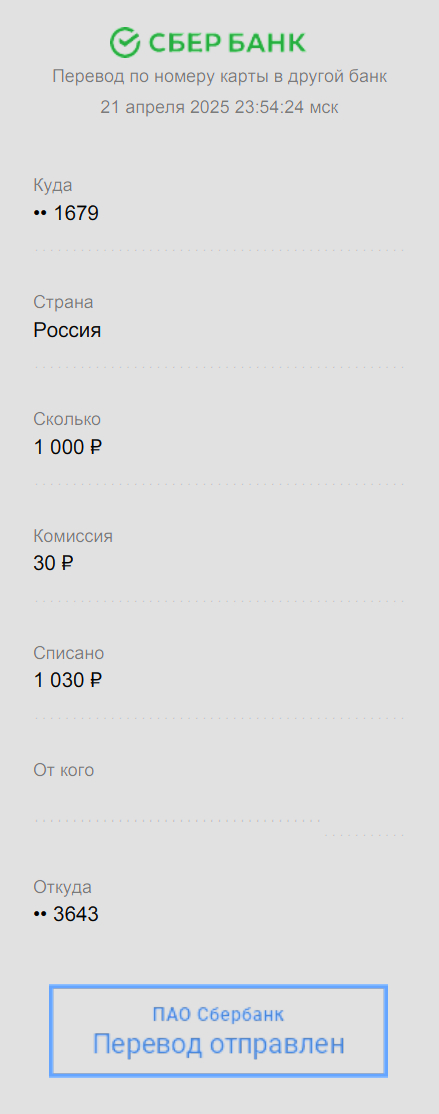This screenshot has width=439, height=1114.
Task: Click the СБЕР БАНК logo text
Action: (227, 43)
